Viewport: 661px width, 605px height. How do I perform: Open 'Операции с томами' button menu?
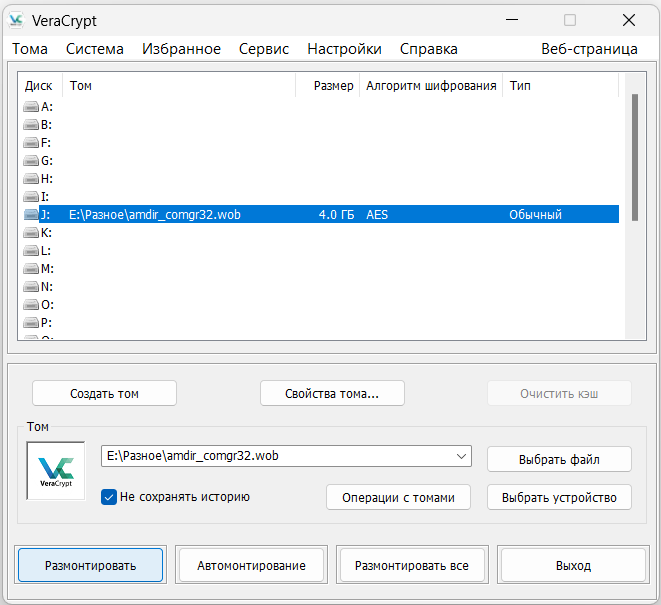tap(398, 497)
